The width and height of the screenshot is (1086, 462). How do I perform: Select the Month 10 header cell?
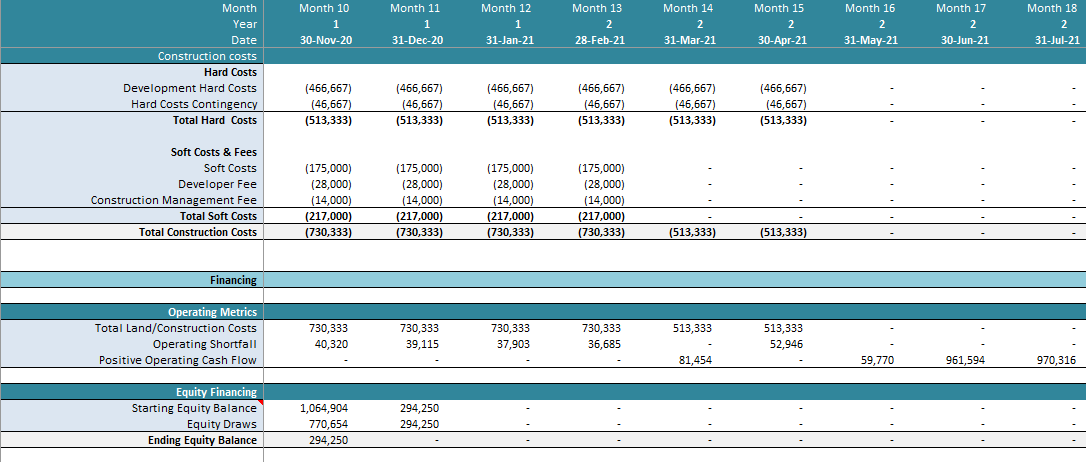point(327,8)
